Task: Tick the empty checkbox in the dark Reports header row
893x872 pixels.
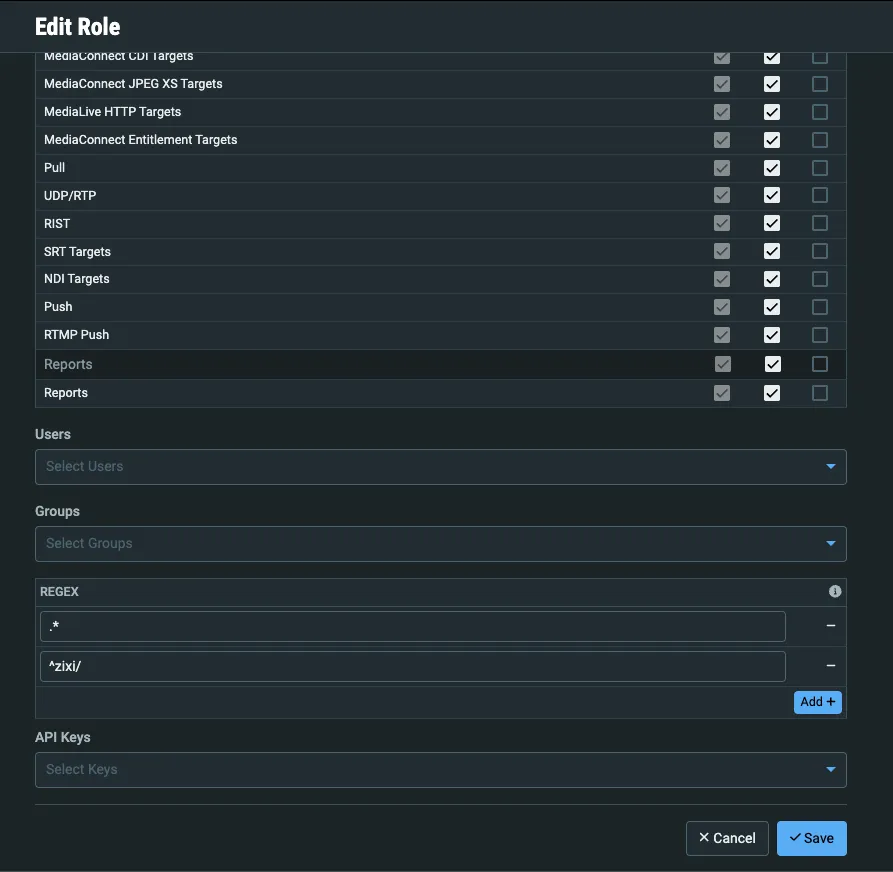Action: 820,364
